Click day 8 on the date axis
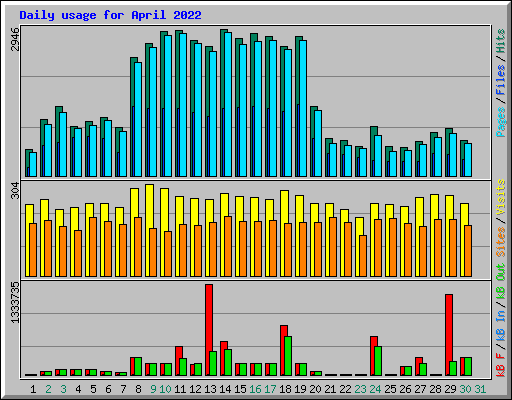Viewport: 512px width, 400px height. pyautogui.click(x=138, y=389)
